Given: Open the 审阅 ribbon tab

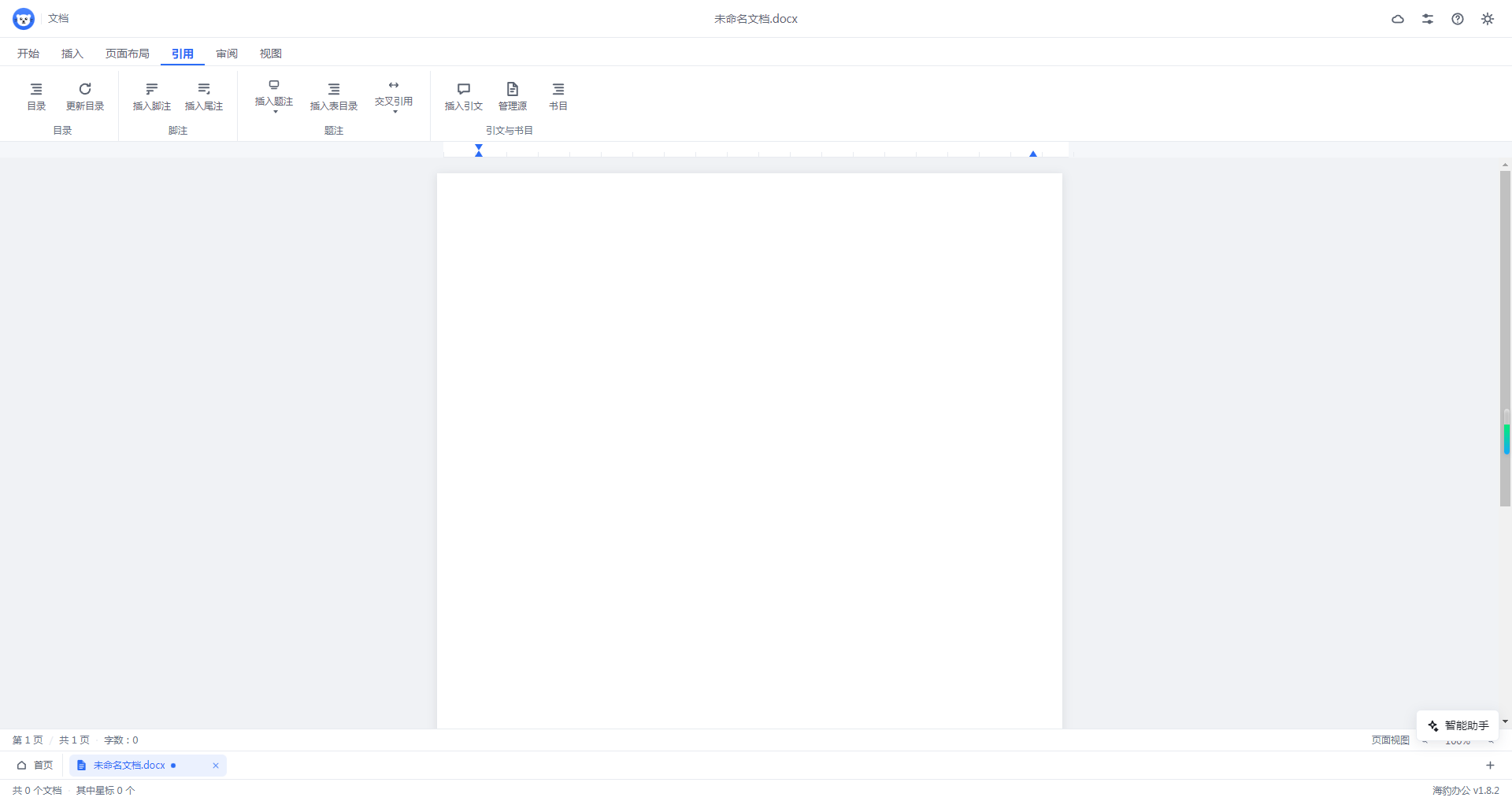Looking at the screenshot, I should tap(227, 54).
